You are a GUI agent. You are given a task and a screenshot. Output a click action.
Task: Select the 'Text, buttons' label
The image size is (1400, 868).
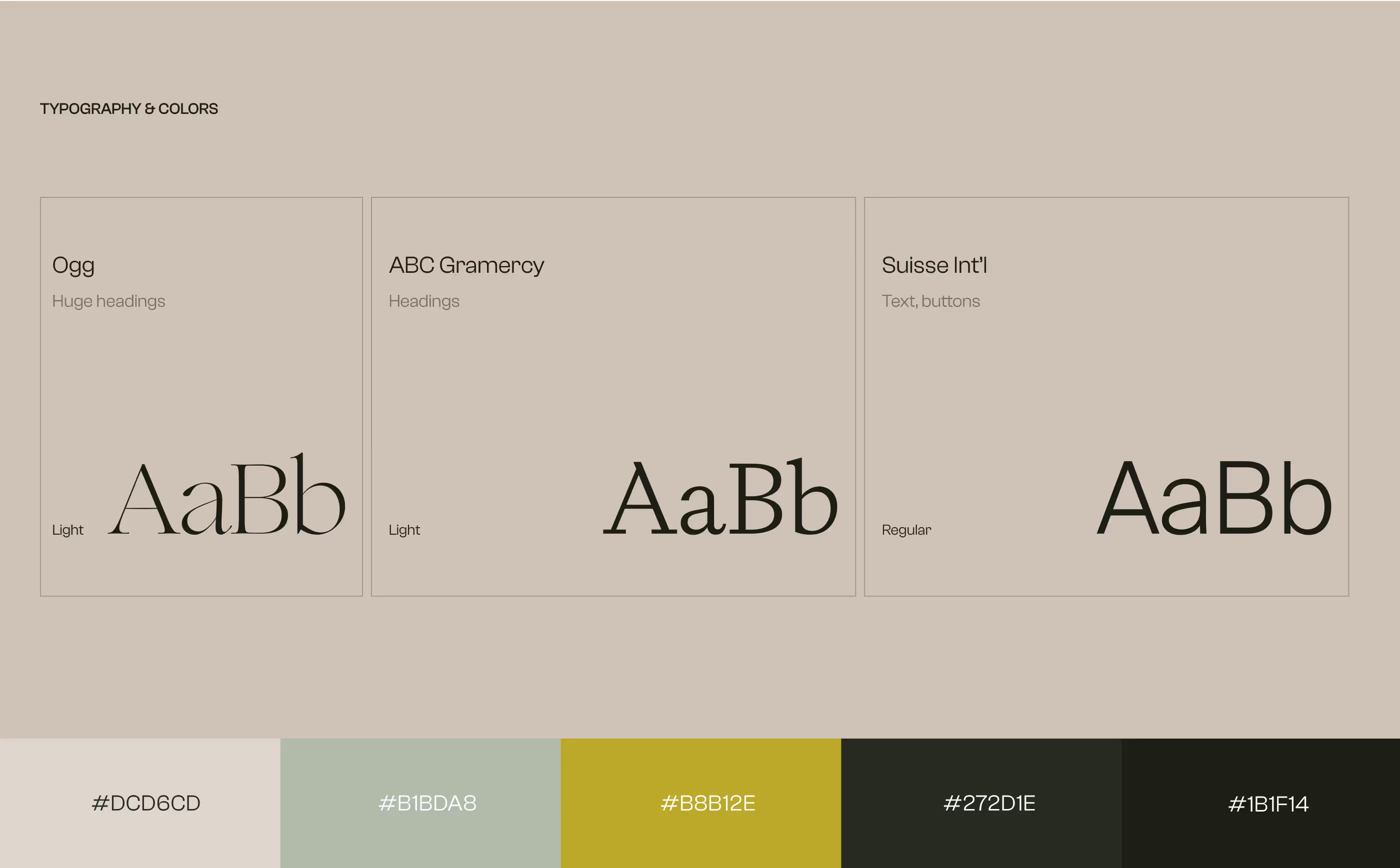click(931, 301)
